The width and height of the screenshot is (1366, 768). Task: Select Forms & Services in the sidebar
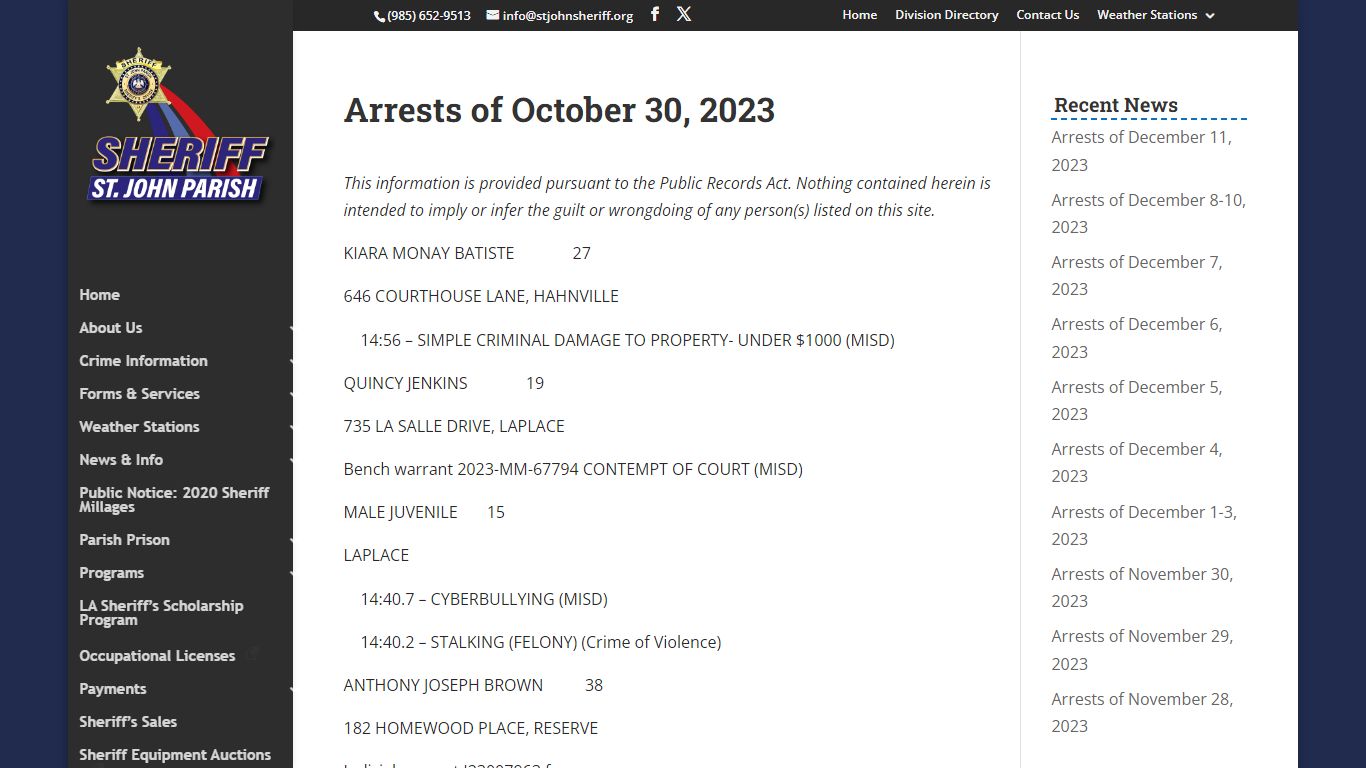point(139,394)
